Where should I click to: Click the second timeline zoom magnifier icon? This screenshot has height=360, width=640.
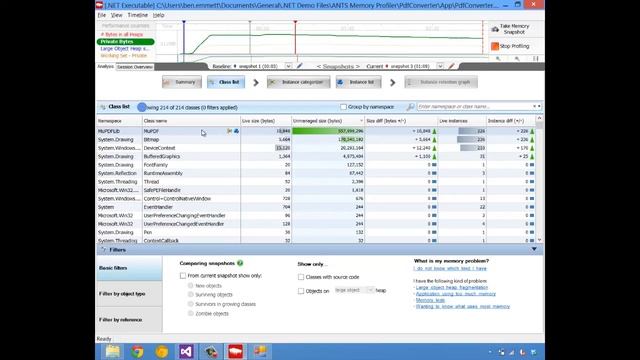pos(517,59)
